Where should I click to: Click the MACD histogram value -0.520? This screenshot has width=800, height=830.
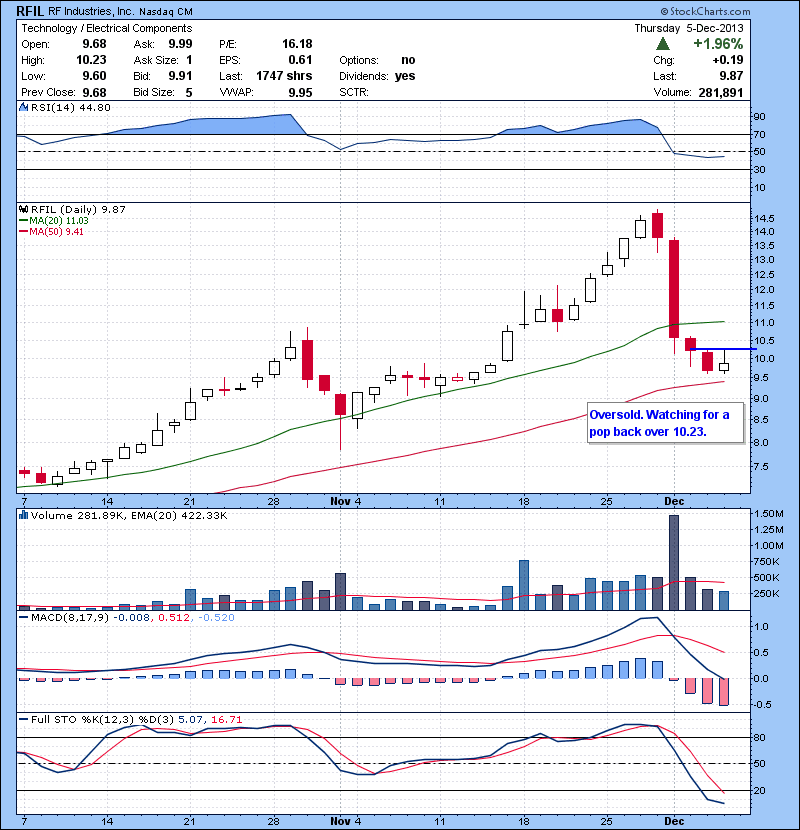(x=216, y=617)
